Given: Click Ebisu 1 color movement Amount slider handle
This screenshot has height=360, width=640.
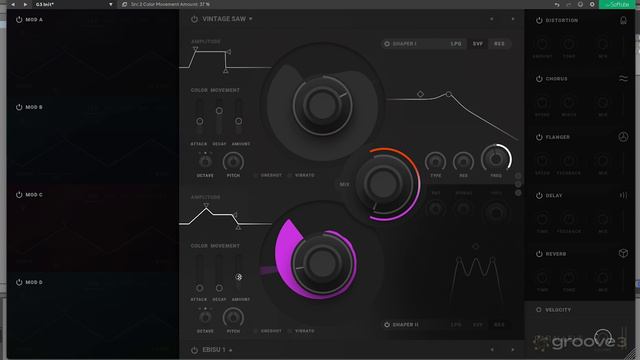Looking at the screenshot, I should 239,277.
